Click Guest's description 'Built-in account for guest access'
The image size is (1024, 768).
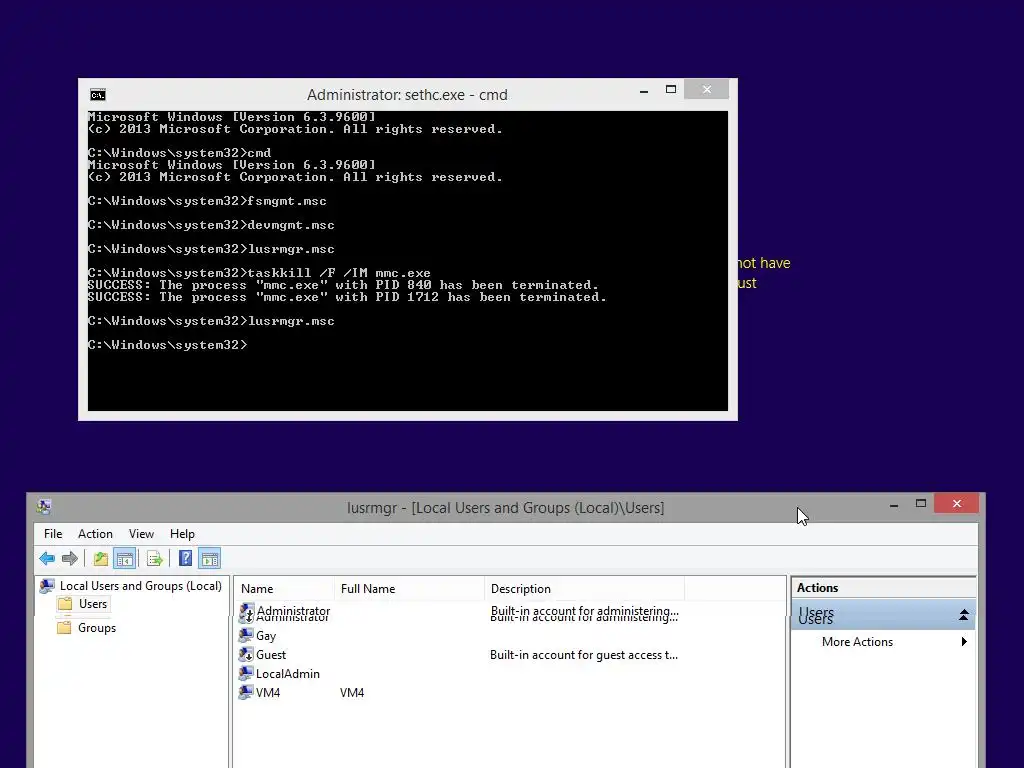point(584,654)
